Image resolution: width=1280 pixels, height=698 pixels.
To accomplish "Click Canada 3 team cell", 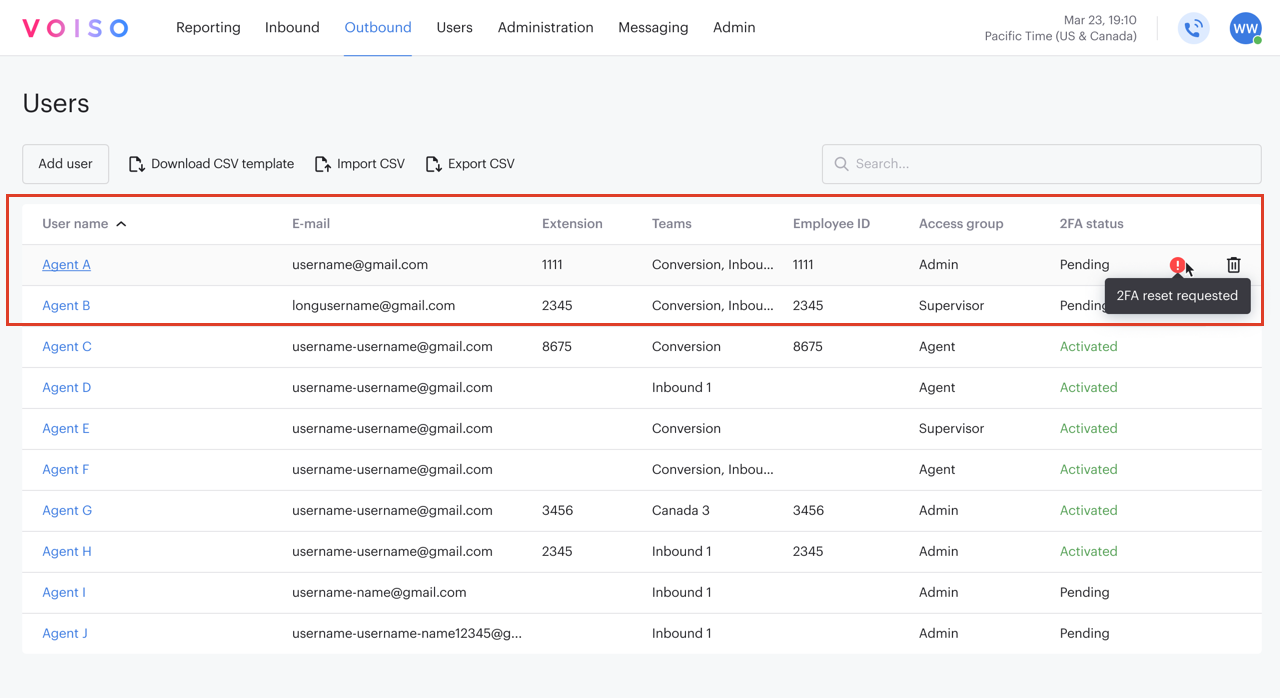I will (x=681, y=511).
